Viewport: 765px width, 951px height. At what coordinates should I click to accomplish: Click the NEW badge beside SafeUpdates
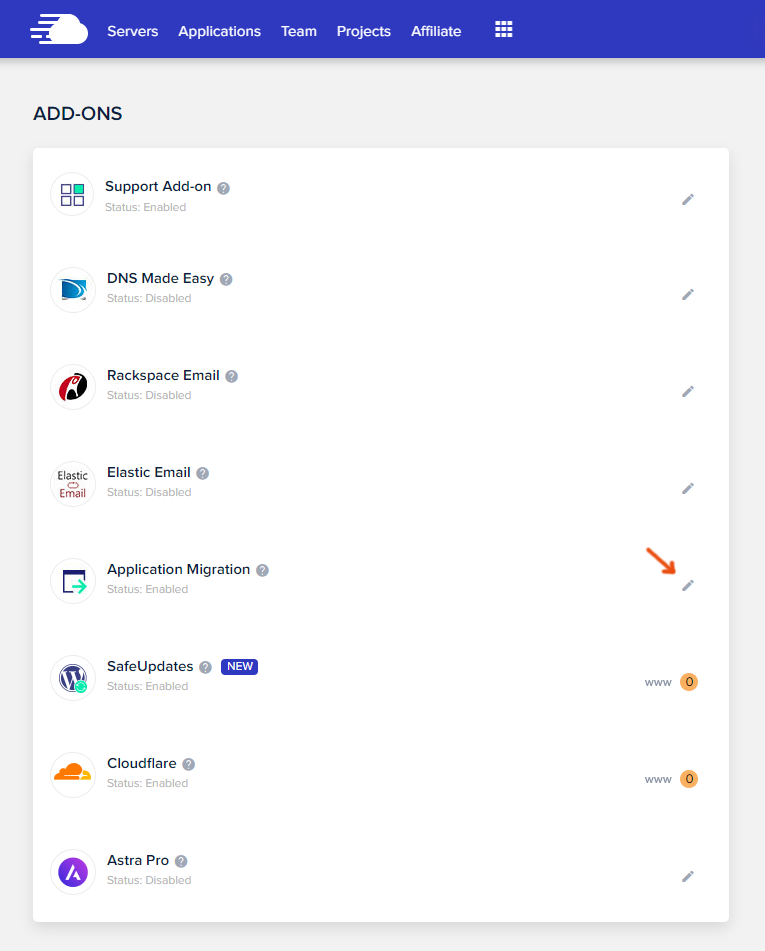pos(239,667)
